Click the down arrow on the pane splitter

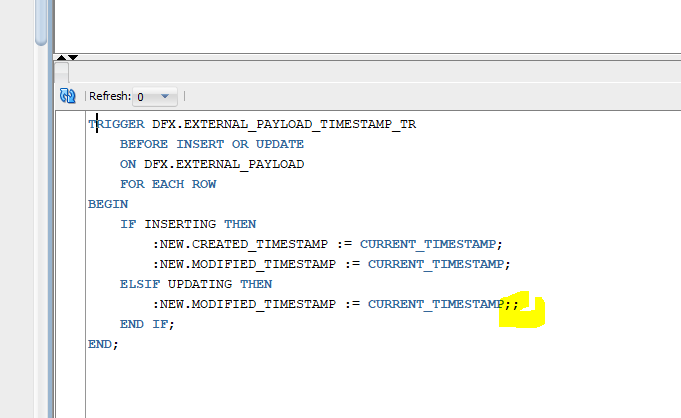(73, 58)
